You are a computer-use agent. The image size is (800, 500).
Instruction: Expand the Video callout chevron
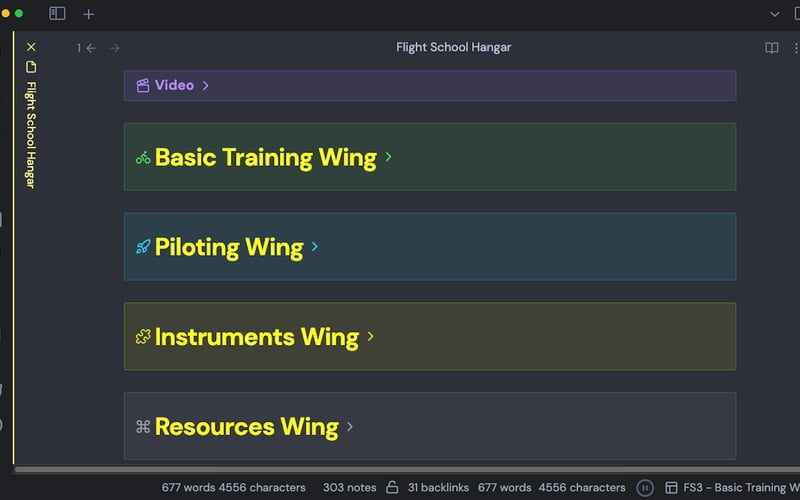pos(205,86)
